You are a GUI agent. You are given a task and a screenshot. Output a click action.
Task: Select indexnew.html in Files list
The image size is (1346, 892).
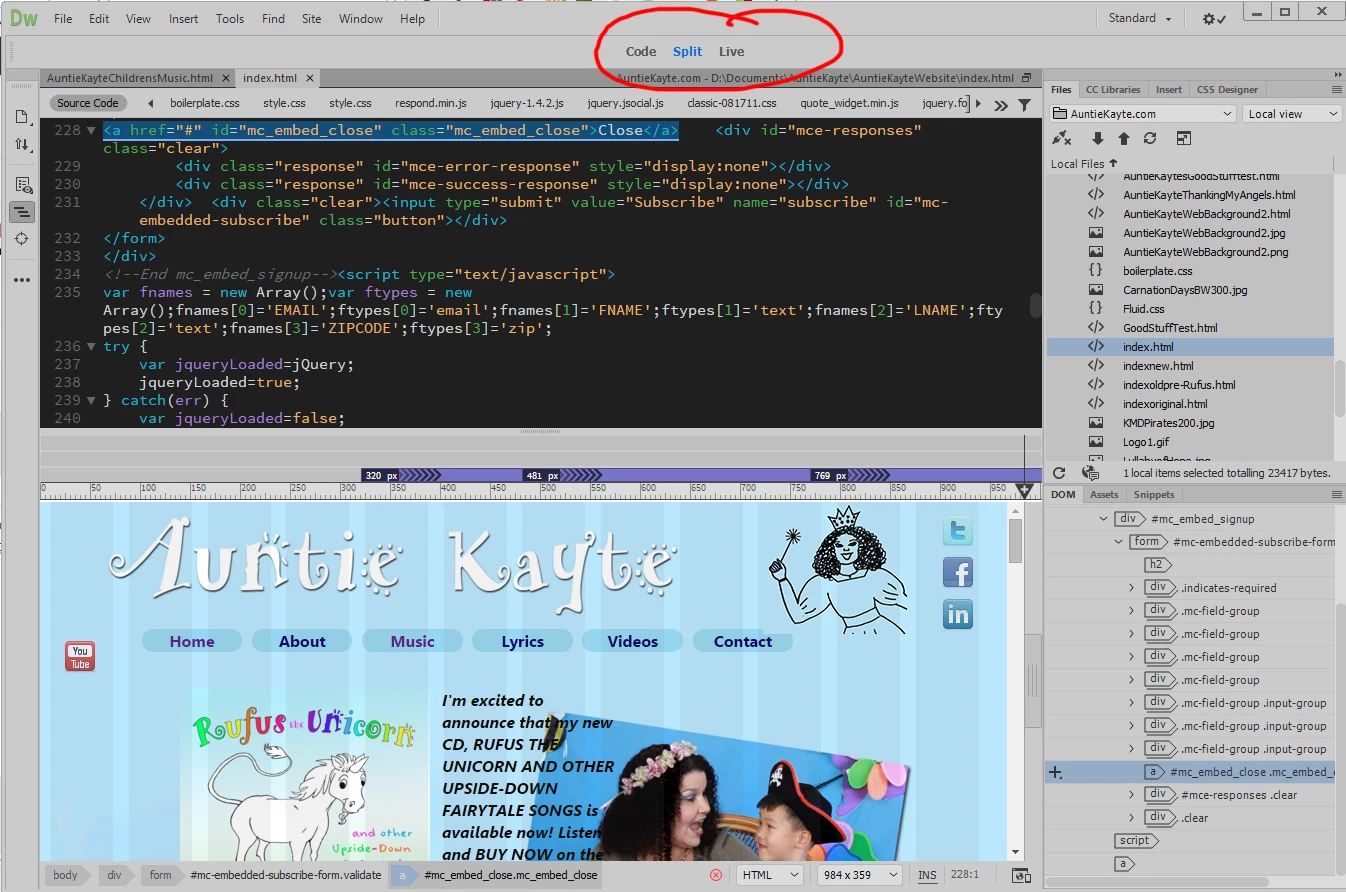coord(1157,366)
